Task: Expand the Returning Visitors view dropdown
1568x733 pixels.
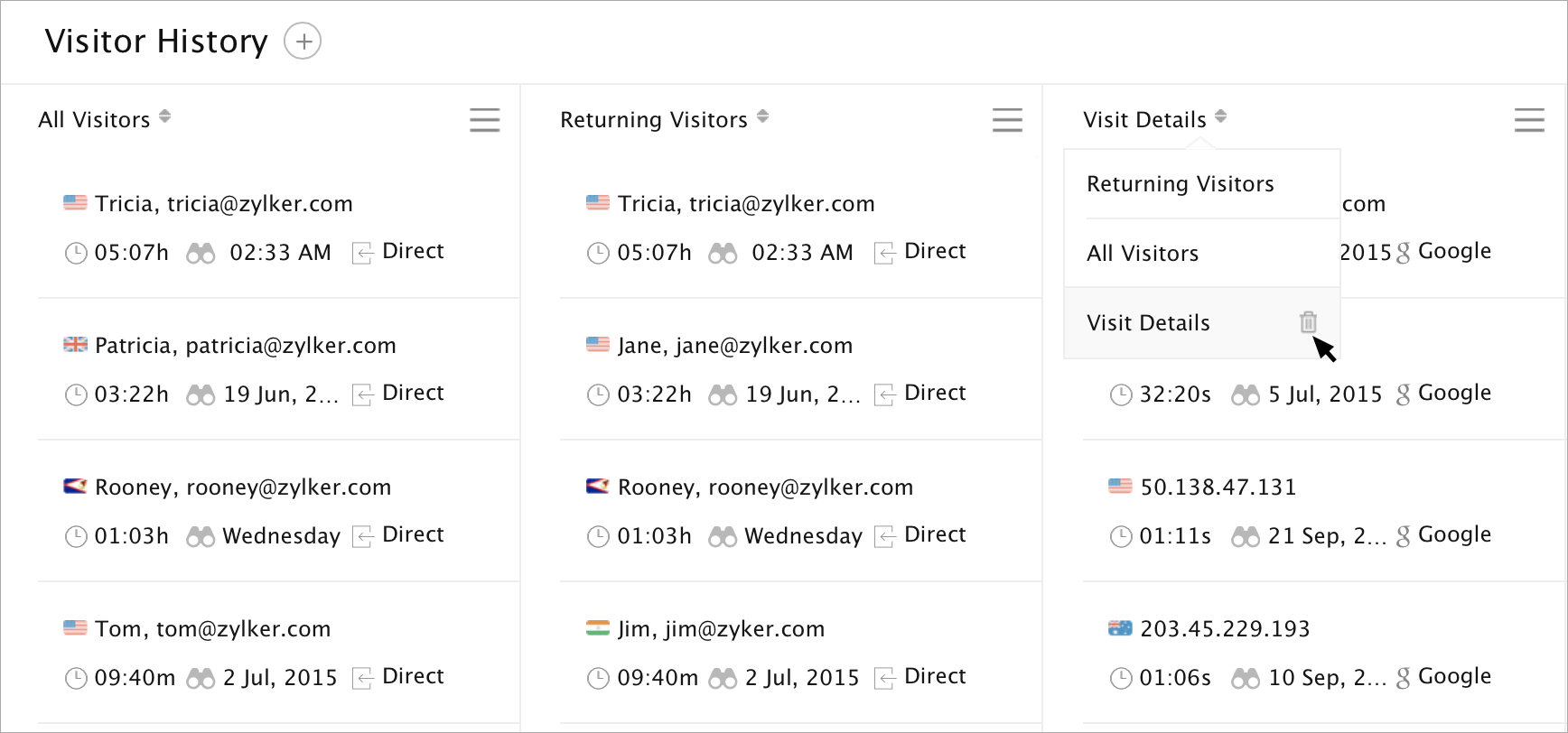Action: click(x=762, y=117)
